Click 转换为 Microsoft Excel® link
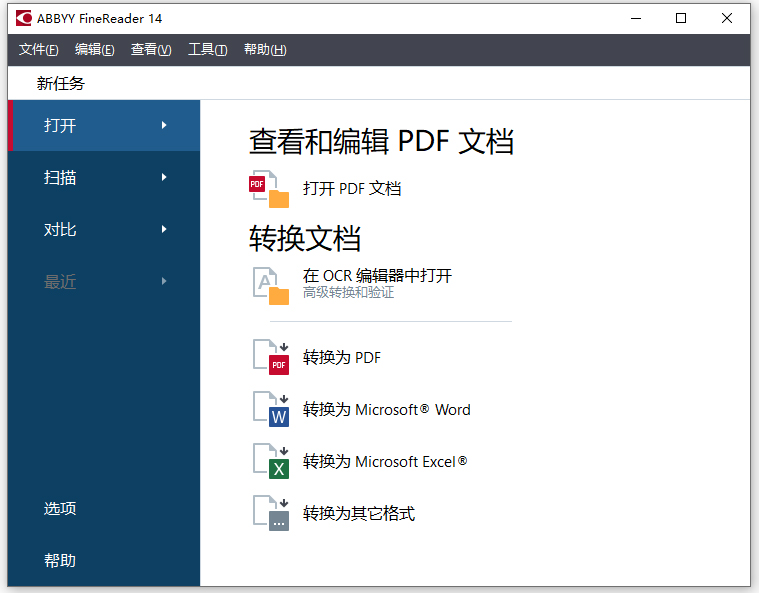 click(x=385, y=461)
